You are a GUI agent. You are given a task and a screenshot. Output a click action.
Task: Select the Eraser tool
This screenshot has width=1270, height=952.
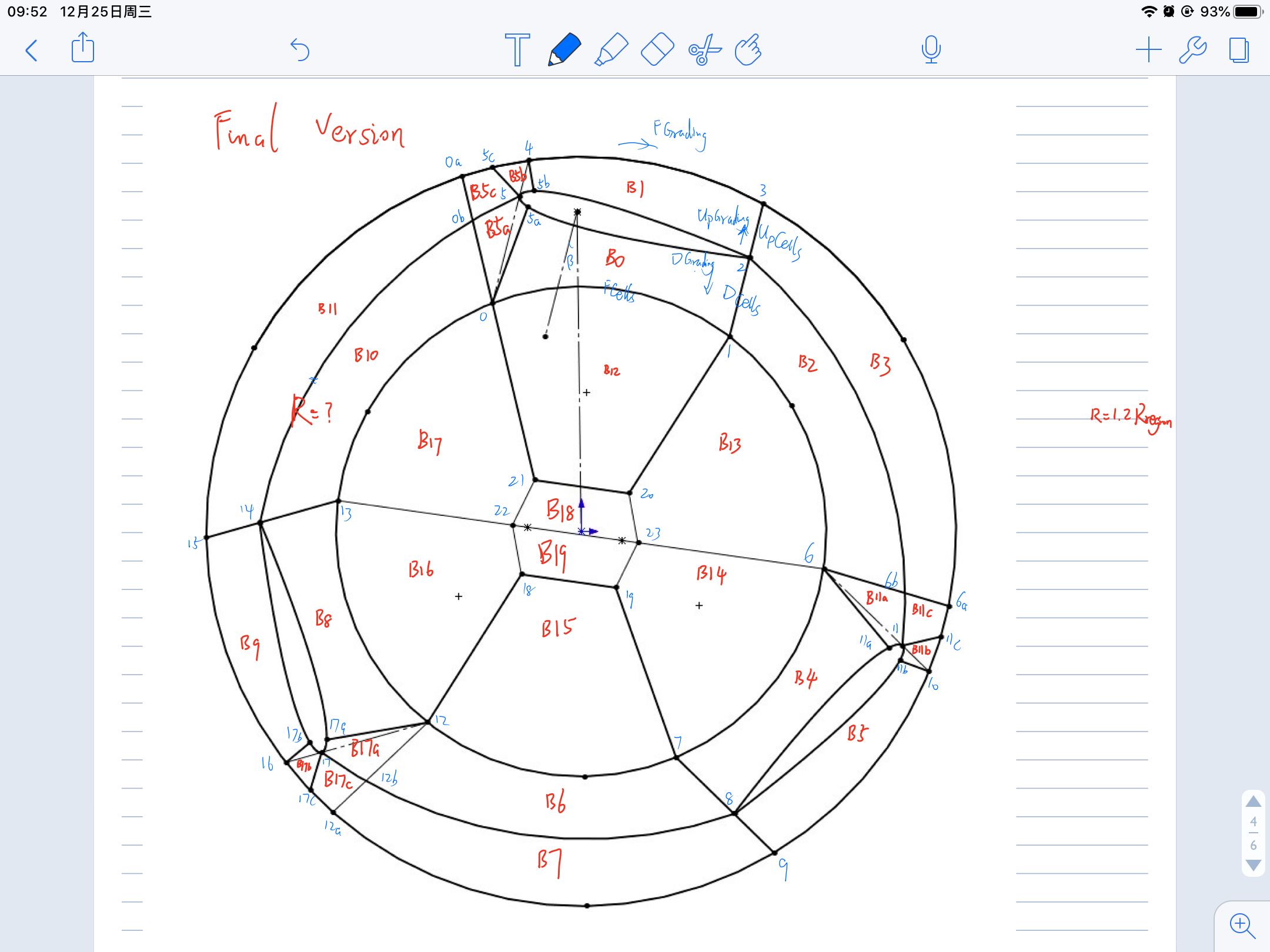pos(657,50)
